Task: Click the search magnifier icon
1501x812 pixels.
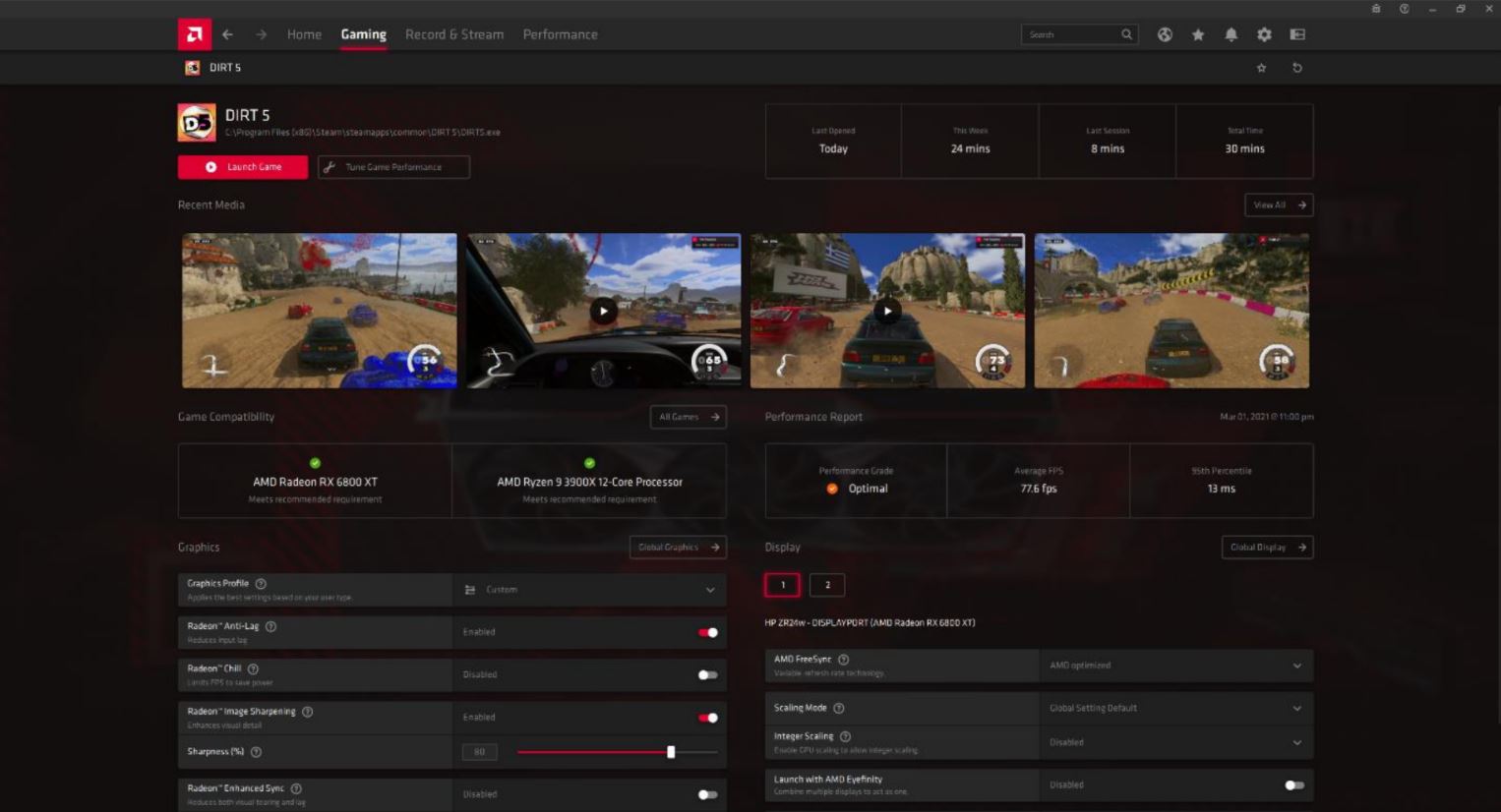Action: [x=1126, y=34]
